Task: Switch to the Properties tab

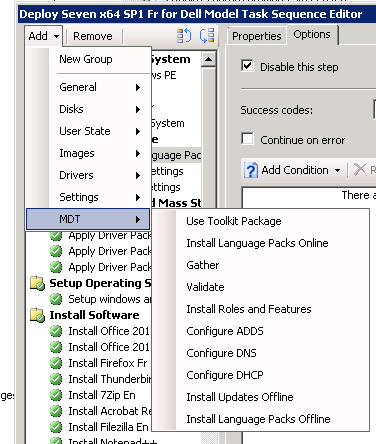Action: [x=257, y=36]
